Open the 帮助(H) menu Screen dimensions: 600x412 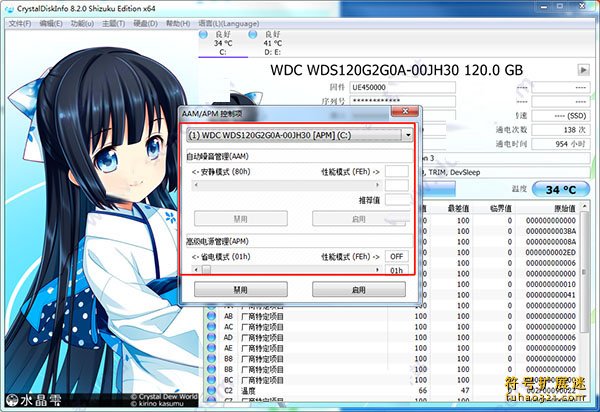[178, 24]
